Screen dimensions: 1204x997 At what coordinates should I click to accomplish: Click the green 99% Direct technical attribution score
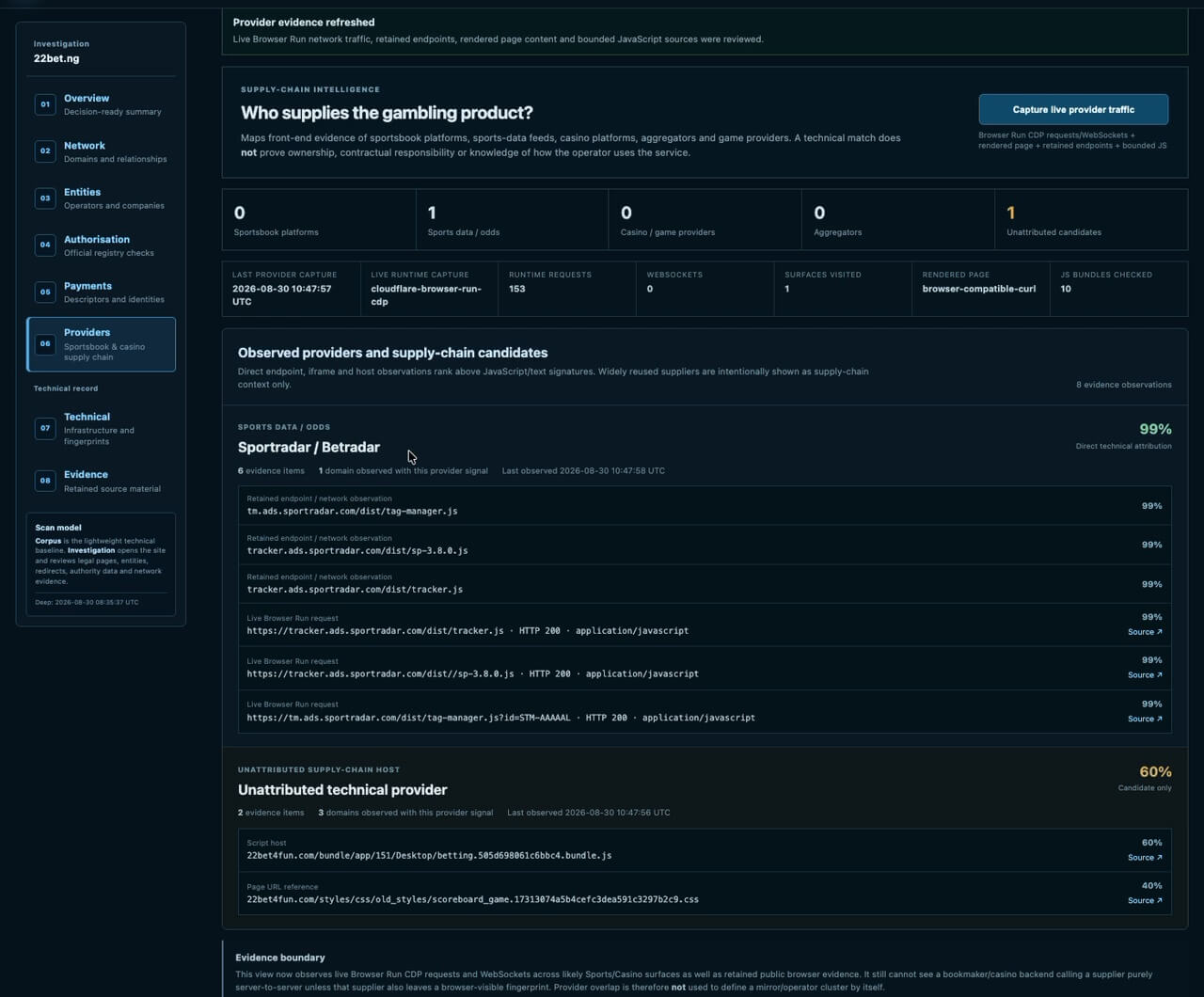pos(1155,430)
